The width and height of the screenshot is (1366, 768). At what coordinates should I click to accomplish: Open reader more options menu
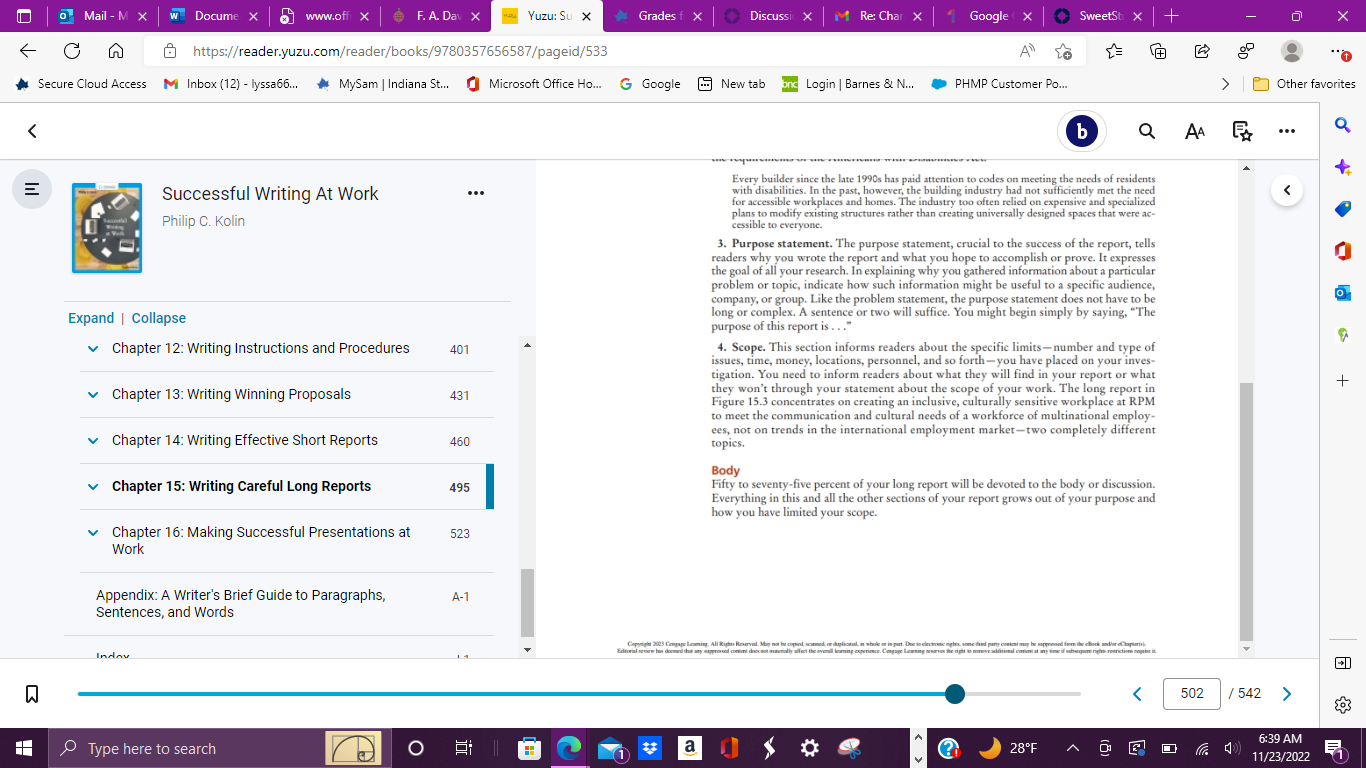(x=1287, y=131)
